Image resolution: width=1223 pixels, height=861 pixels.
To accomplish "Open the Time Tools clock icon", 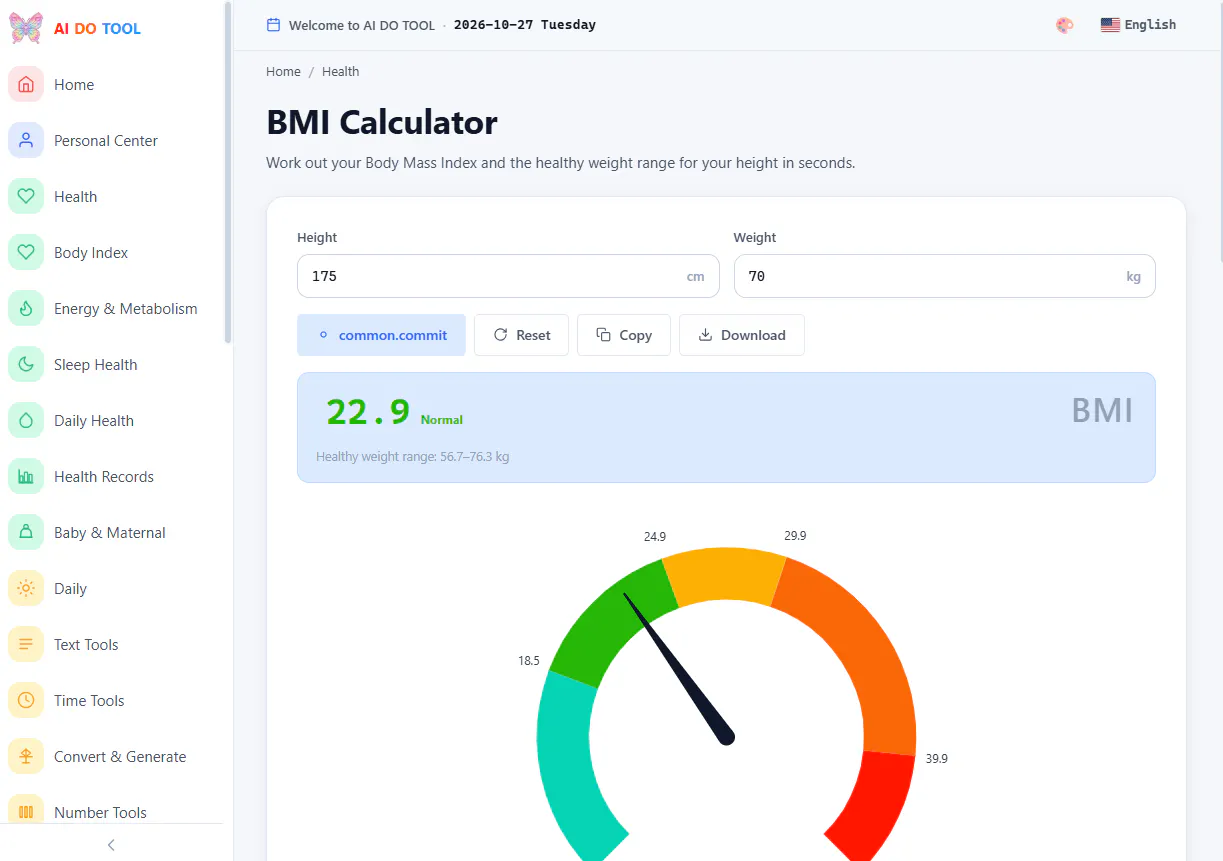I will [26, 701].
